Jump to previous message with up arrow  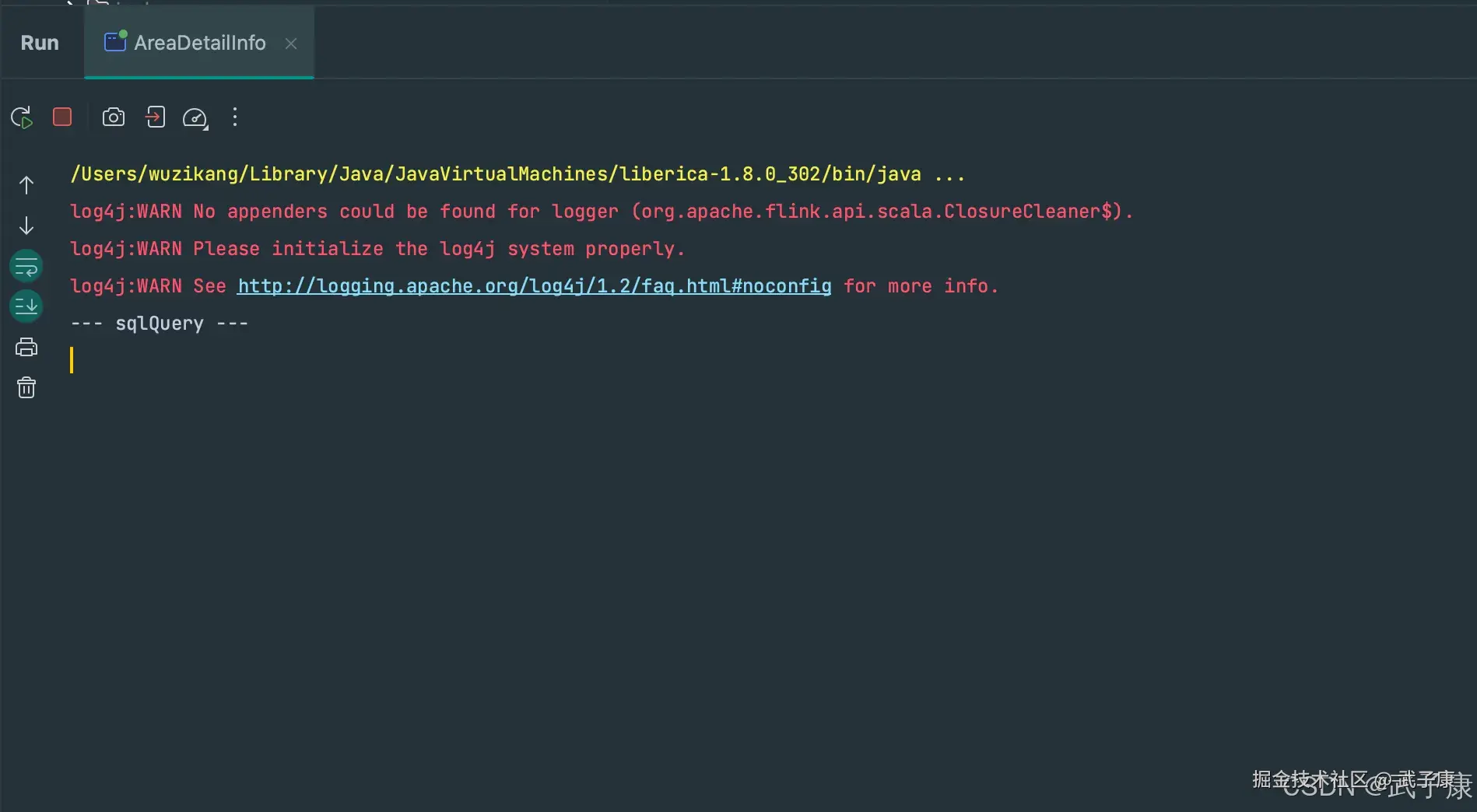26,185
